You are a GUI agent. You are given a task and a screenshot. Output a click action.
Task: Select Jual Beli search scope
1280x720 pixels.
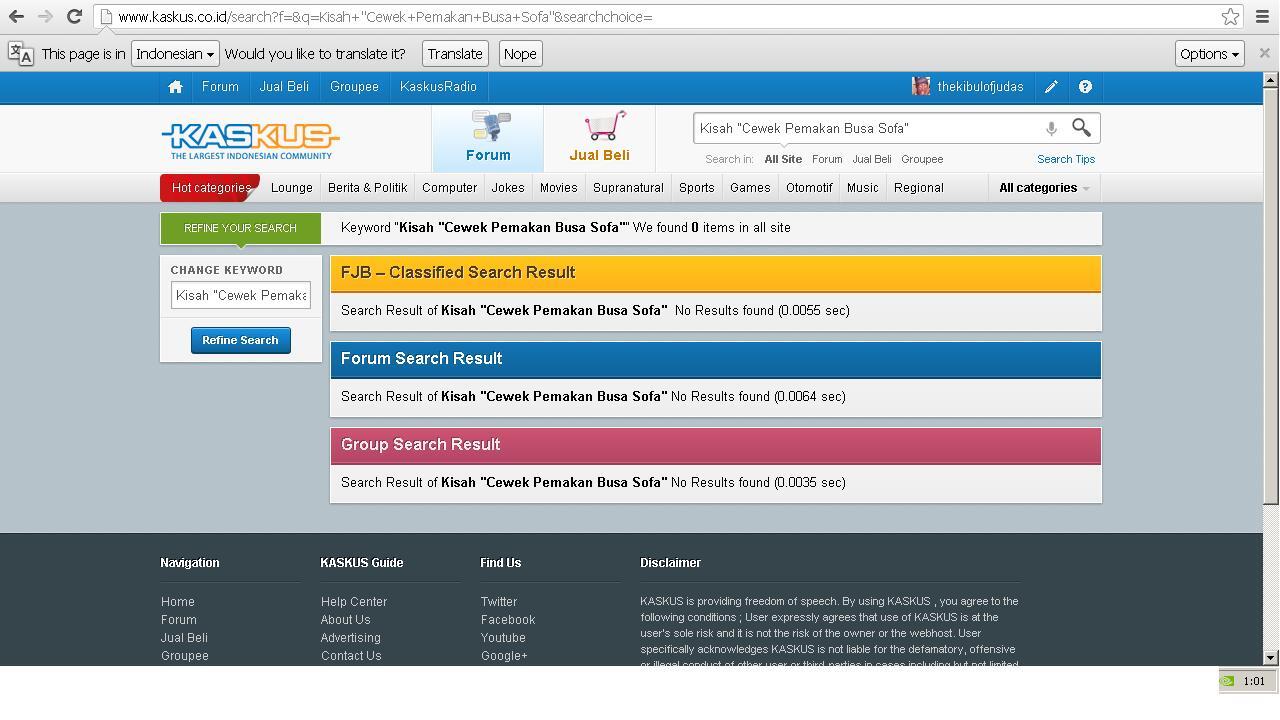click(x=872, y=159)
